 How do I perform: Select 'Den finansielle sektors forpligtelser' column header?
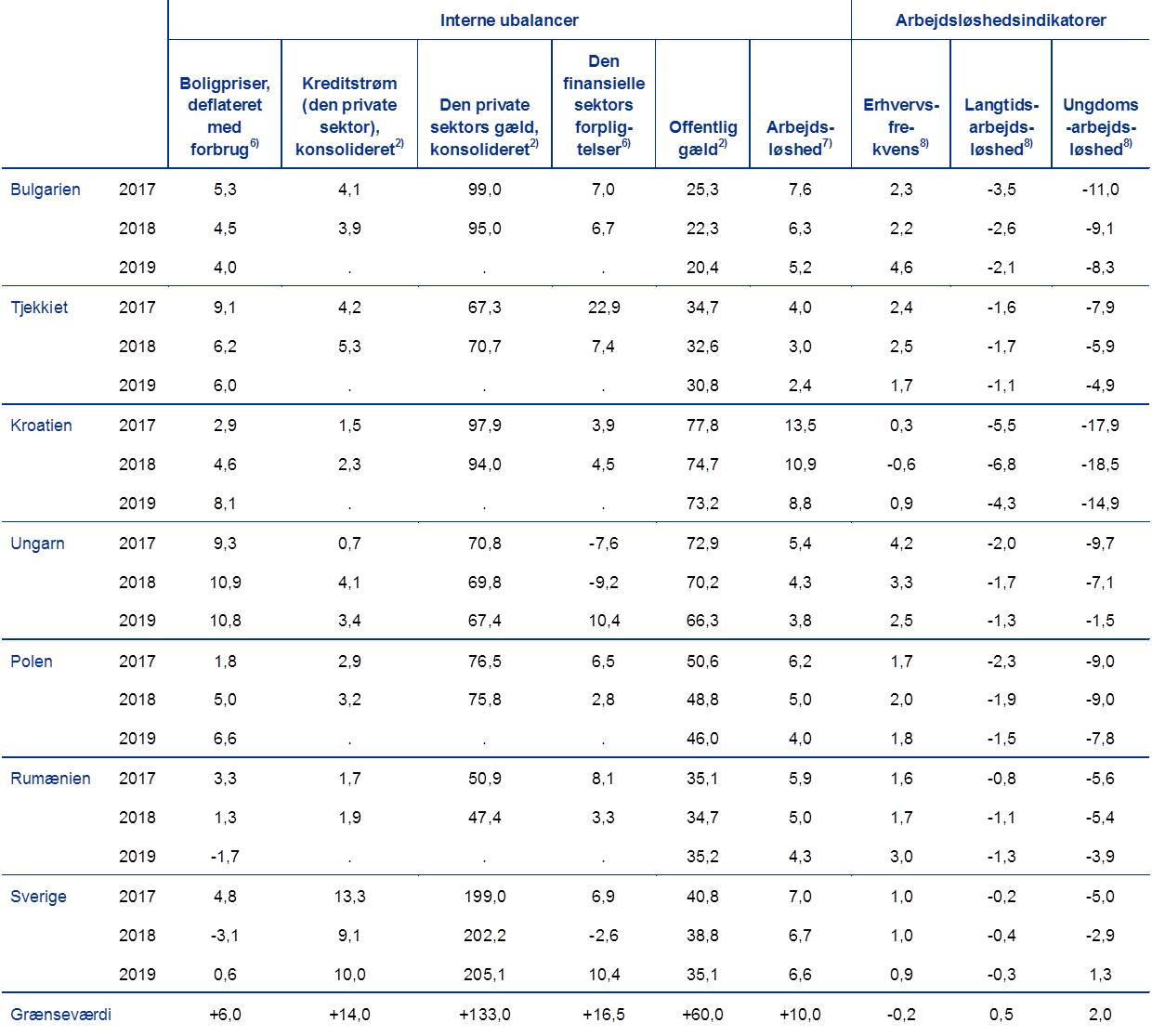coord(604,105)
